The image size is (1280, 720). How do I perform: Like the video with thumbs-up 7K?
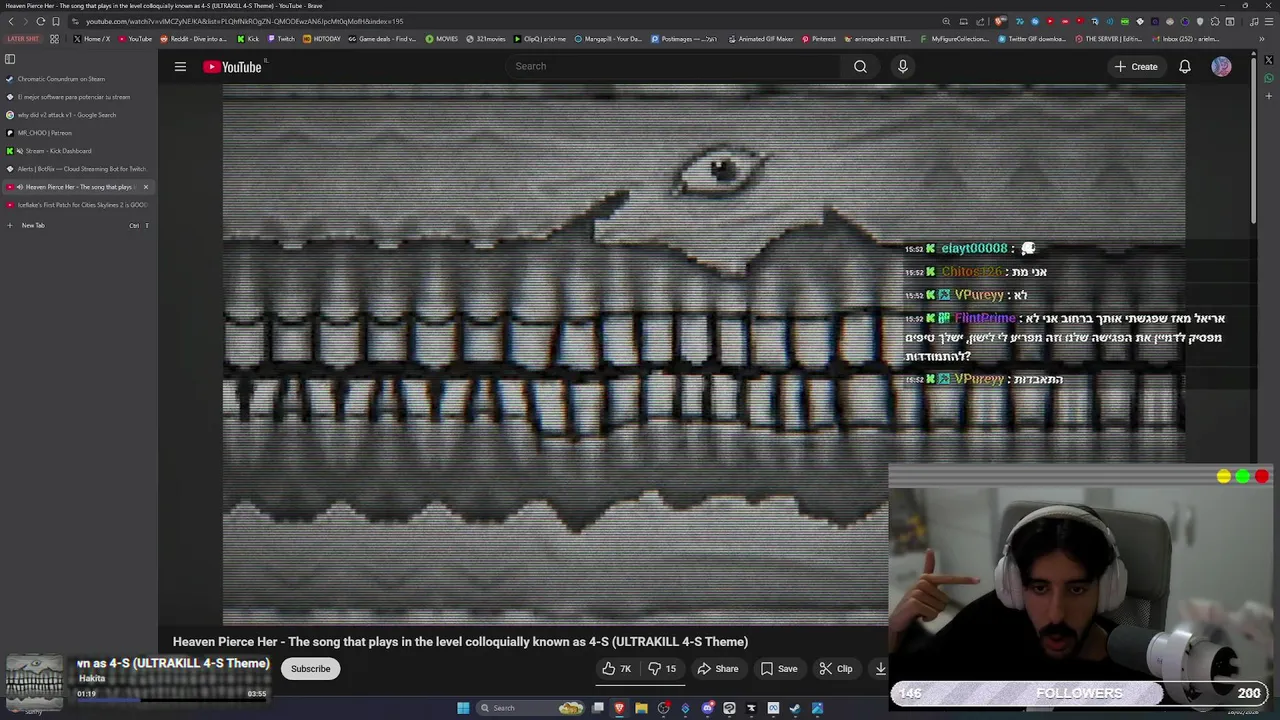click(x=617, y=669)
